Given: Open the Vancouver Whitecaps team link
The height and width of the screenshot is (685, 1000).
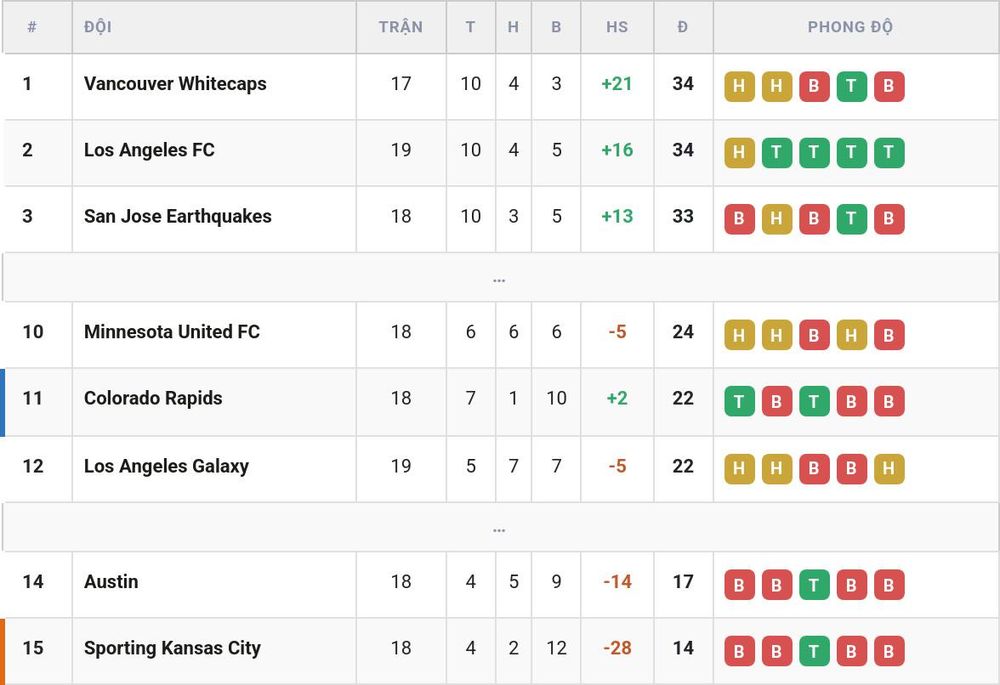Looking at the screenshot, I should pyautogui.click(x=175, y=84).
